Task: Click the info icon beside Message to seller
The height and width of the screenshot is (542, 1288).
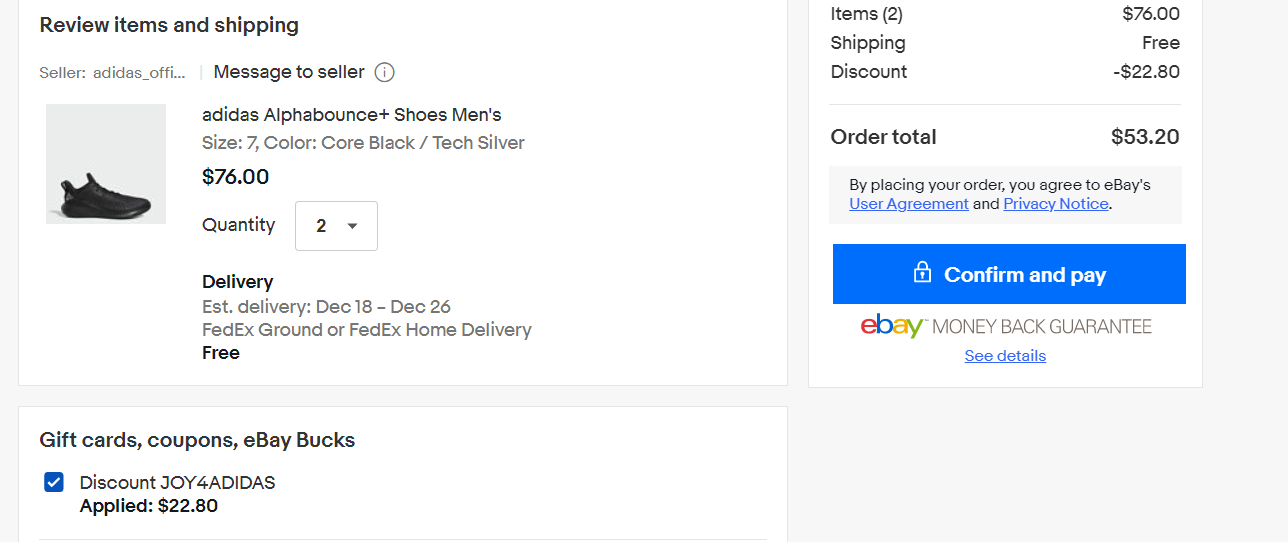Action: click(x=384, y=72)
